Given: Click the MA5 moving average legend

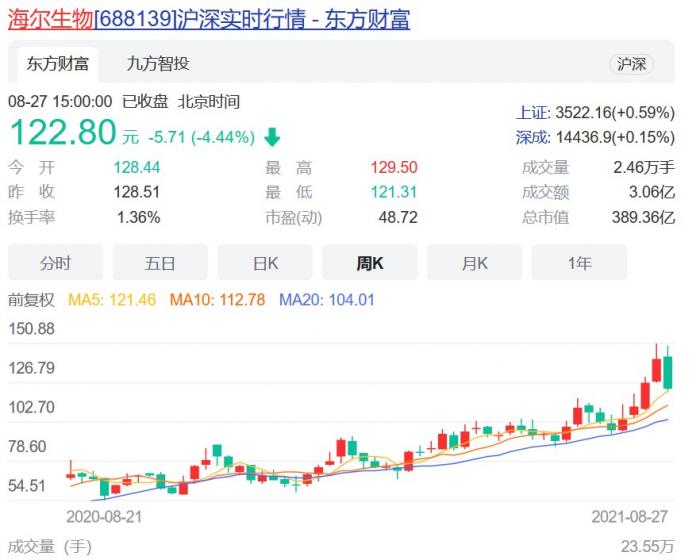Looking at the screenshot, I should coord(112,299).
